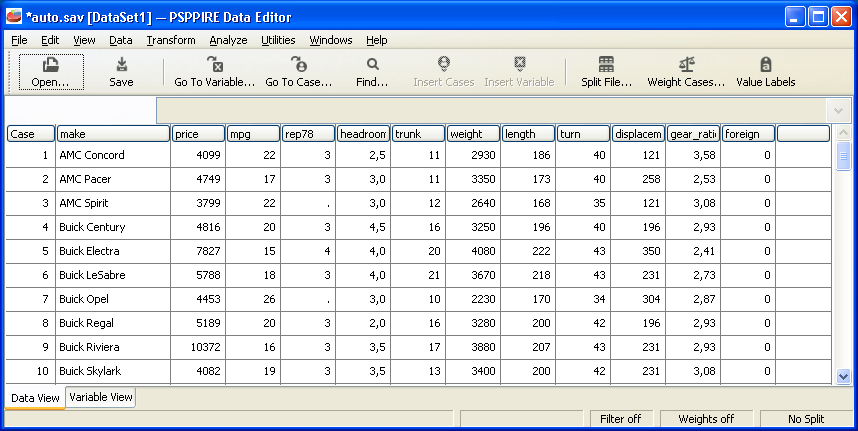Image resolution: width=858 pixels, height=431 pixels.
Task: Open the Utilities menu
Action: [278, 40]
